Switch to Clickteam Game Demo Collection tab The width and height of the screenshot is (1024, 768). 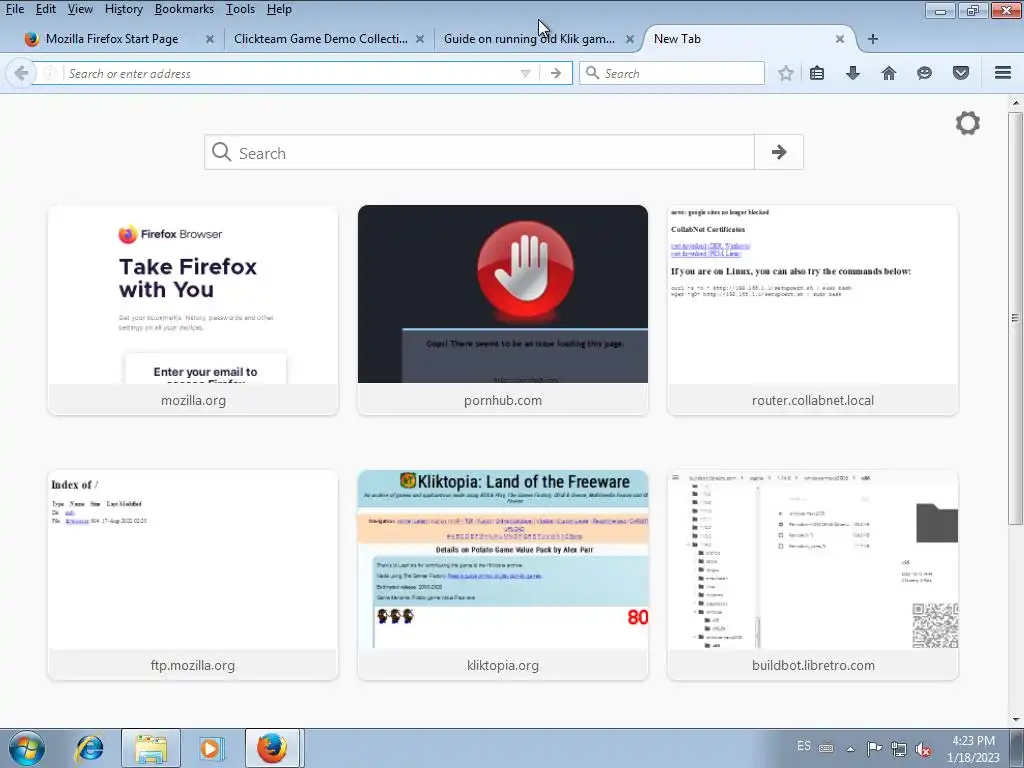point(320,39)
